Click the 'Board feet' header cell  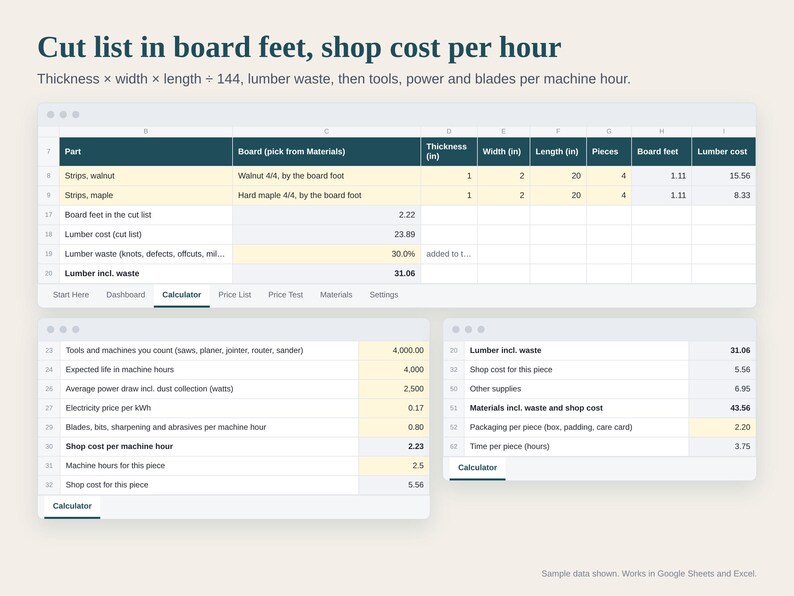coord(661,151)
